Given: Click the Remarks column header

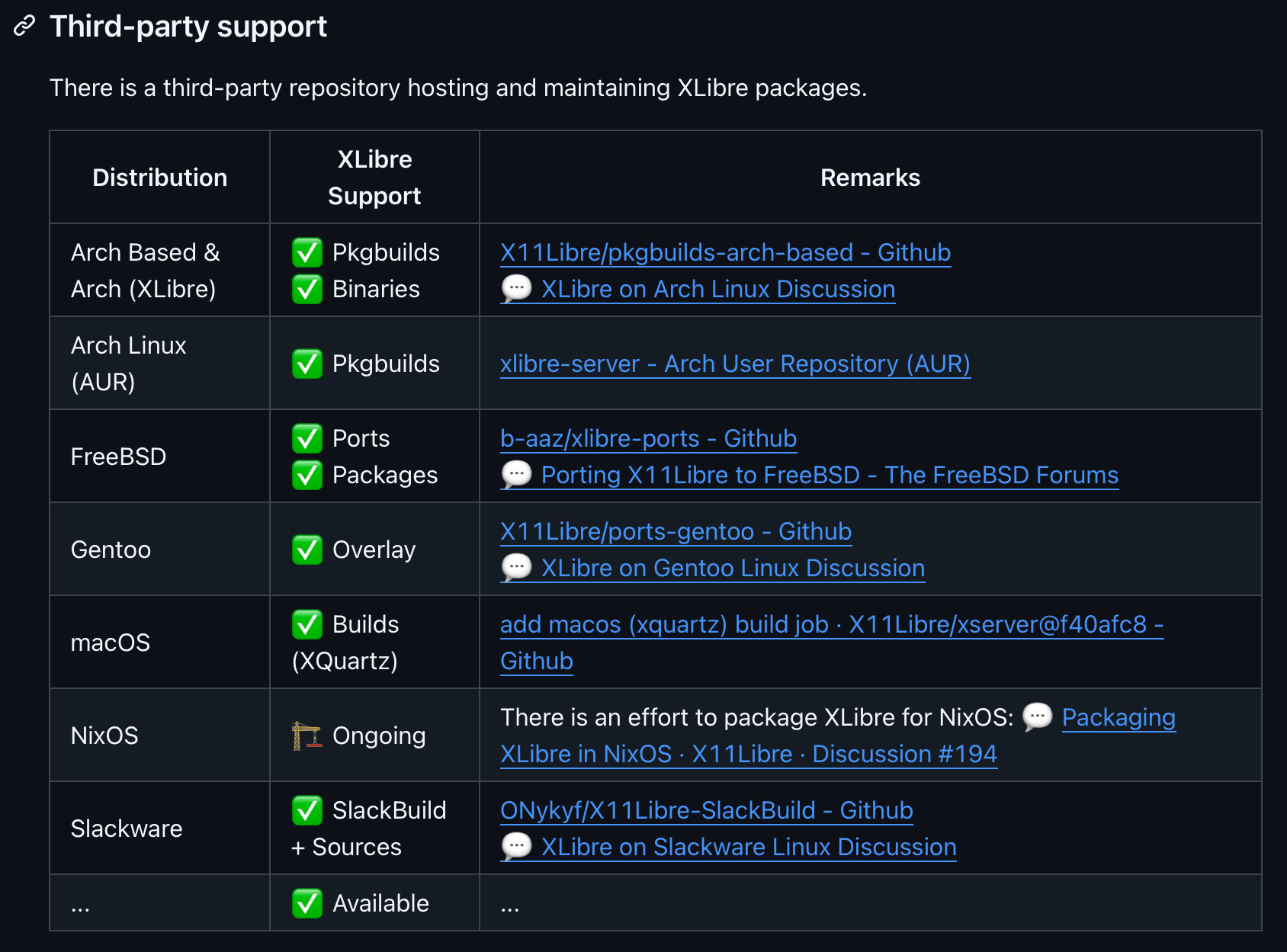Looking at the screenshot, I should click(870, 178).
